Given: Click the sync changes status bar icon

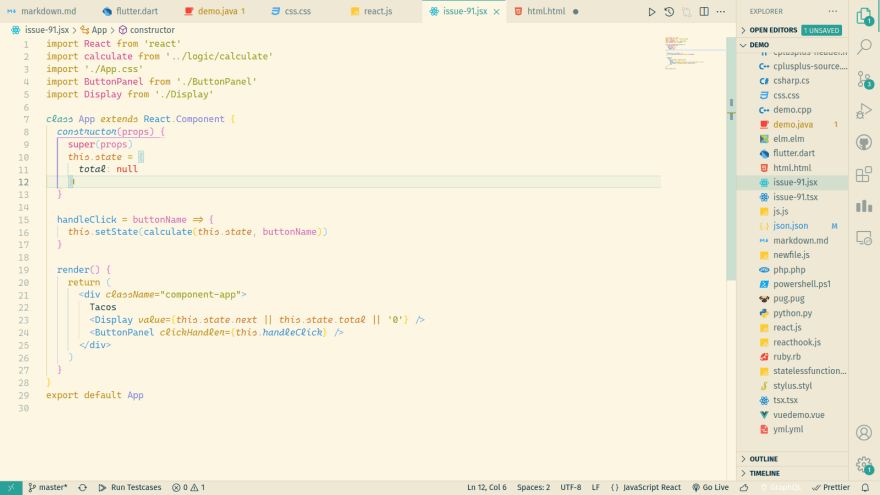Looking at the screenshot, I should 82,488.
